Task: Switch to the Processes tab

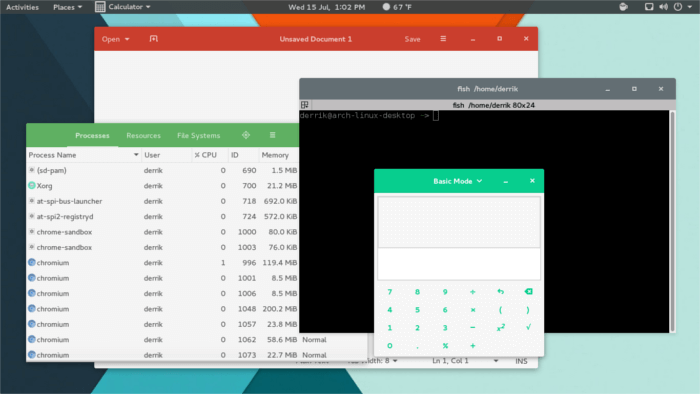Action: [92, 135]
